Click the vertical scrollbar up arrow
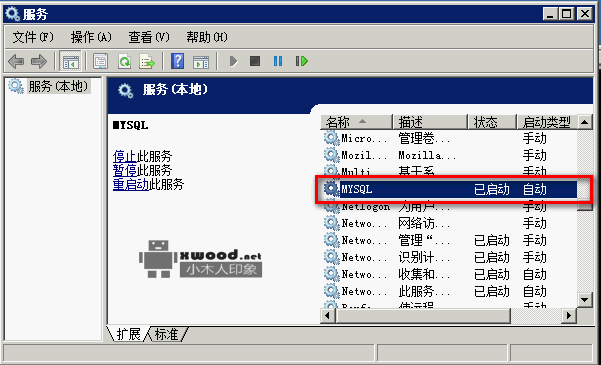This screenshot has width=601, height=365. [x=585, y=122]
